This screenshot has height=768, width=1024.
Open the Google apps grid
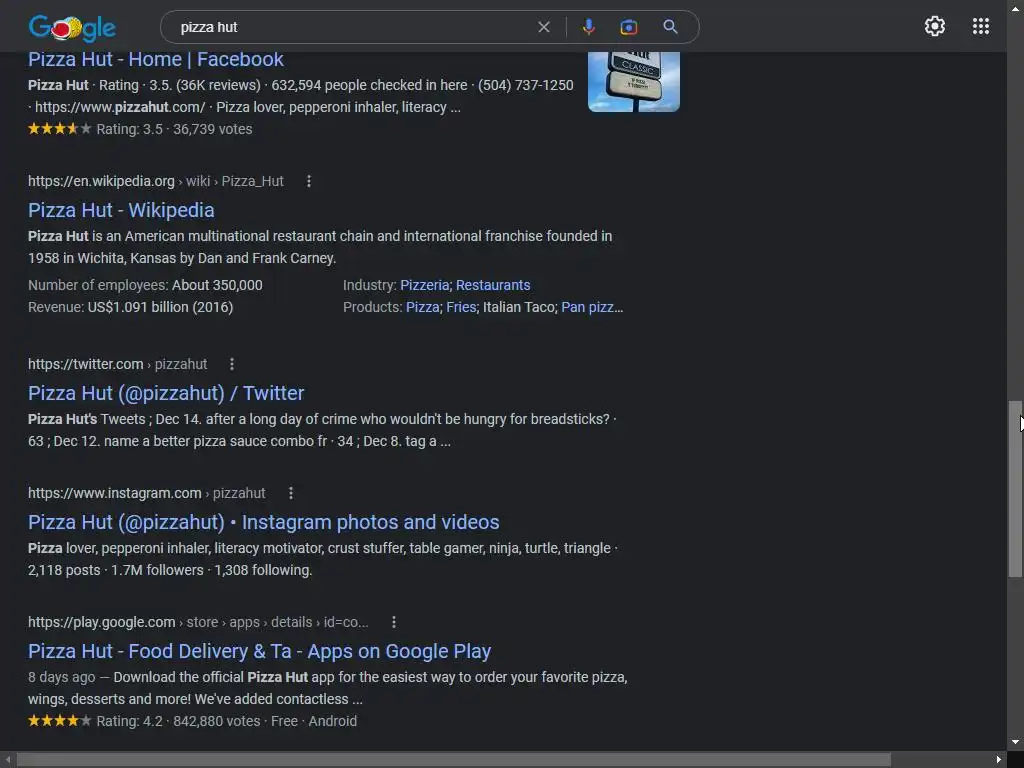coord(980,26)
